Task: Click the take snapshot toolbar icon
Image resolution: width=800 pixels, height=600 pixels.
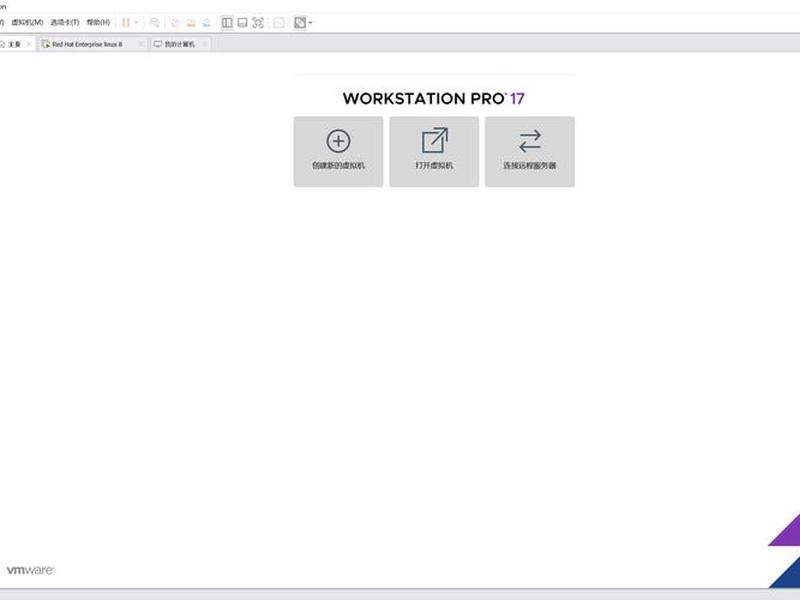Action: pyautogui.click(x=176, y=22)
